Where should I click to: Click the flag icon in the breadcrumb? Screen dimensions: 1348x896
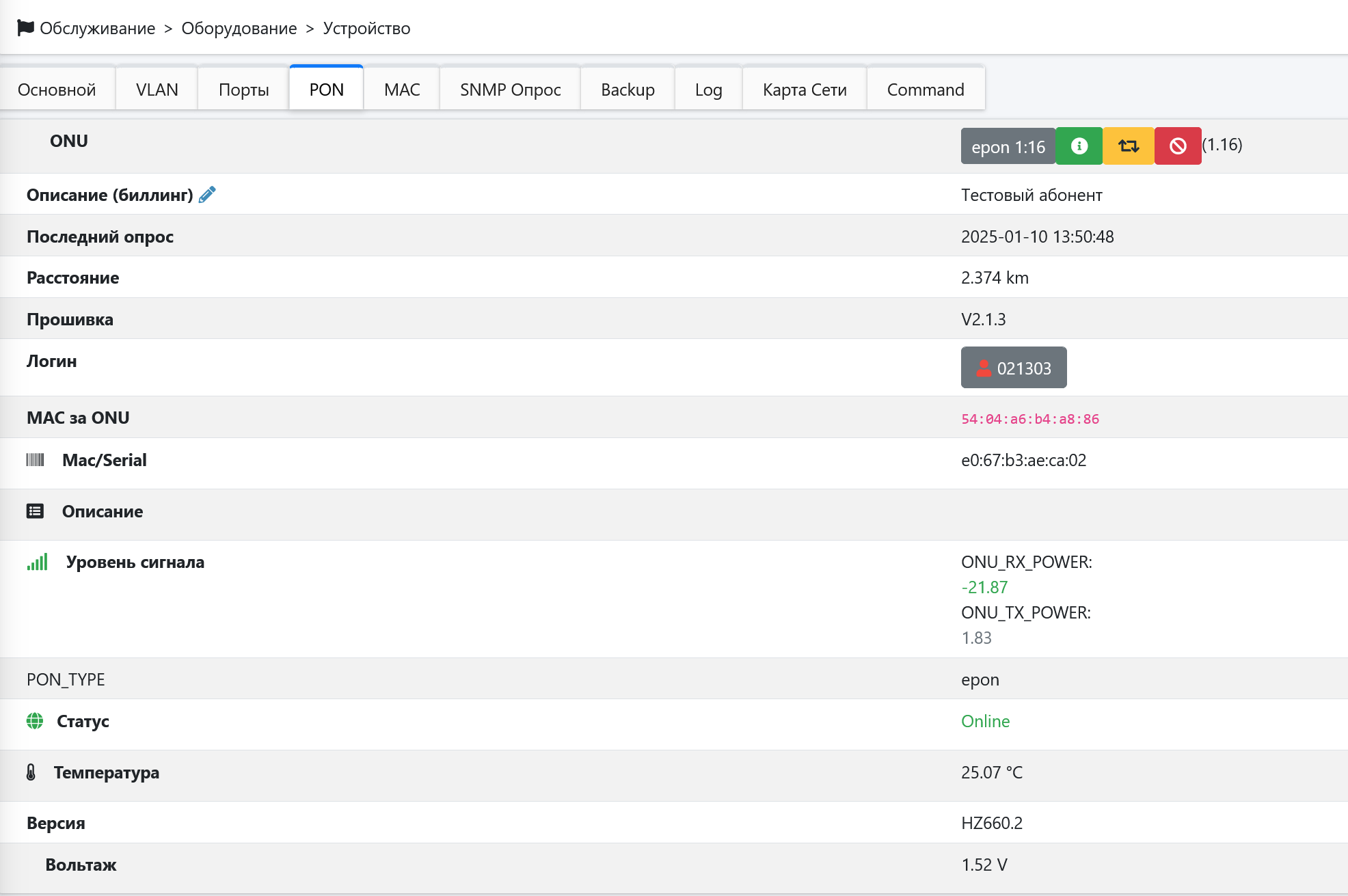[25, 28]
